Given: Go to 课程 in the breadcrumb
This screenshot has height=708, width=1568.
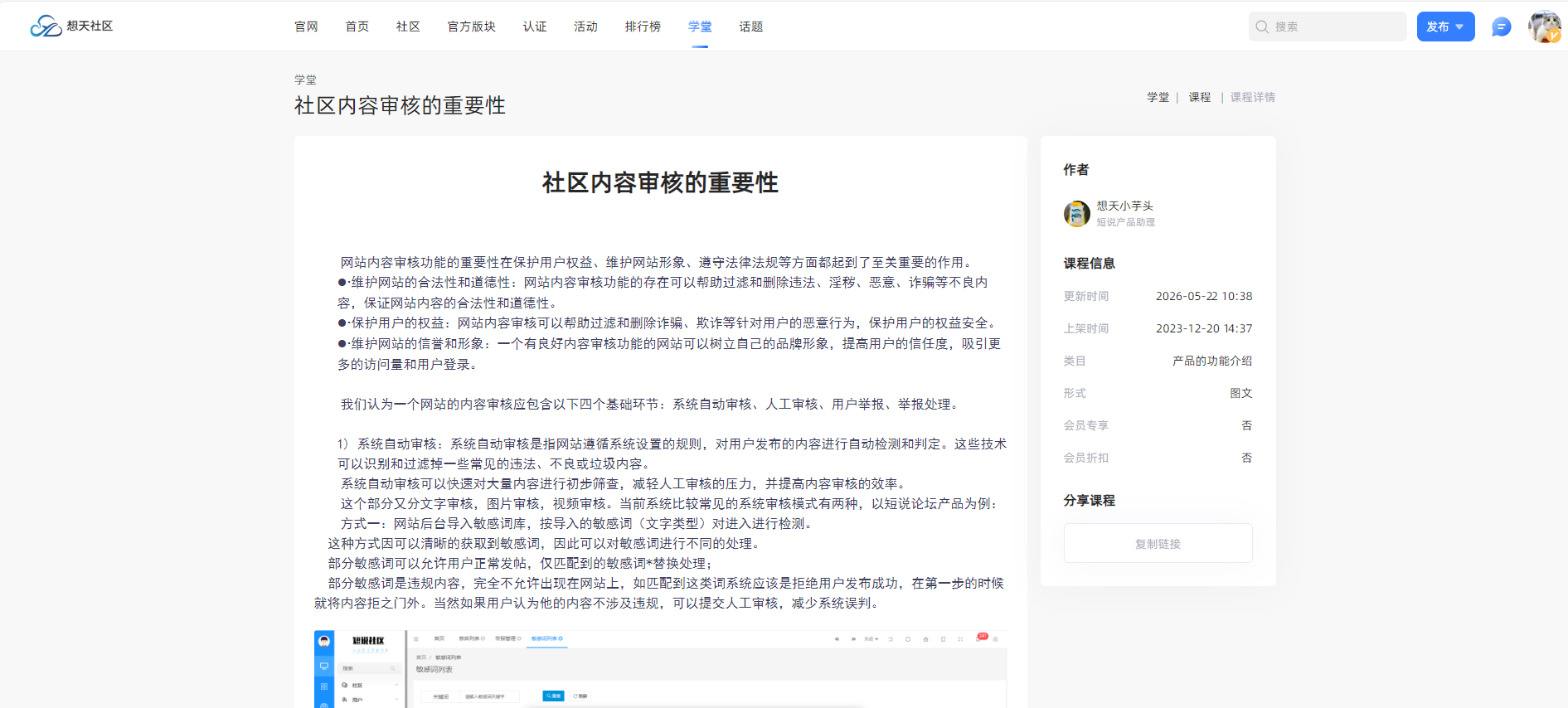Looking at the screenshot, I should (1200, 97).
